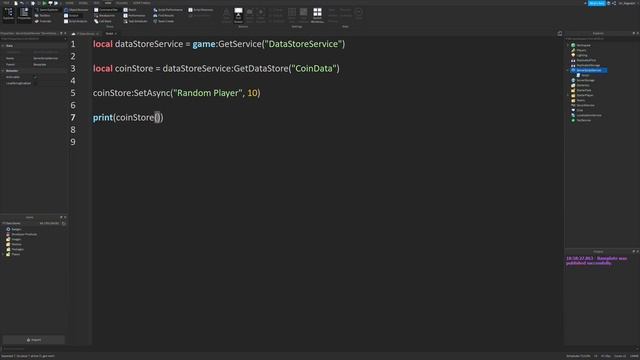Open the Packages folder in Game panel

tap(15, 249)
